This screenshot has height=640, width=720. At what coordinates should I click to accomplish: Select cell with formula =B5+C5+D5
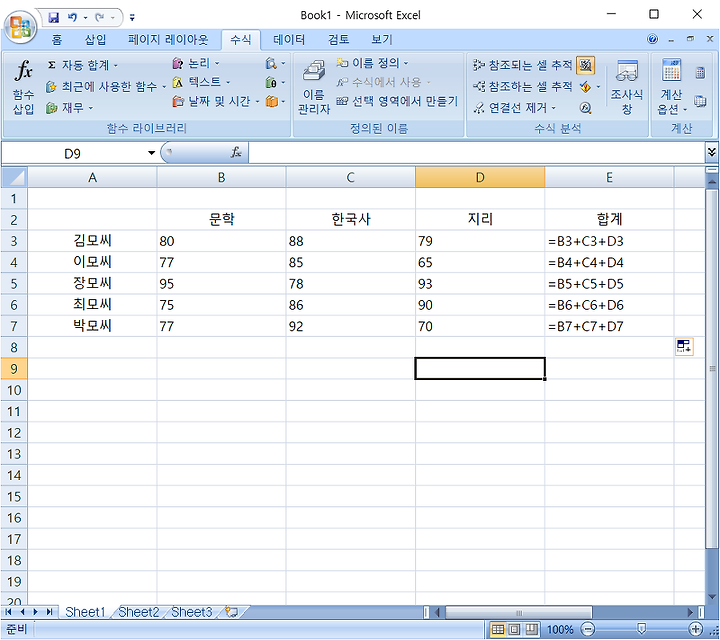point(609,284)
